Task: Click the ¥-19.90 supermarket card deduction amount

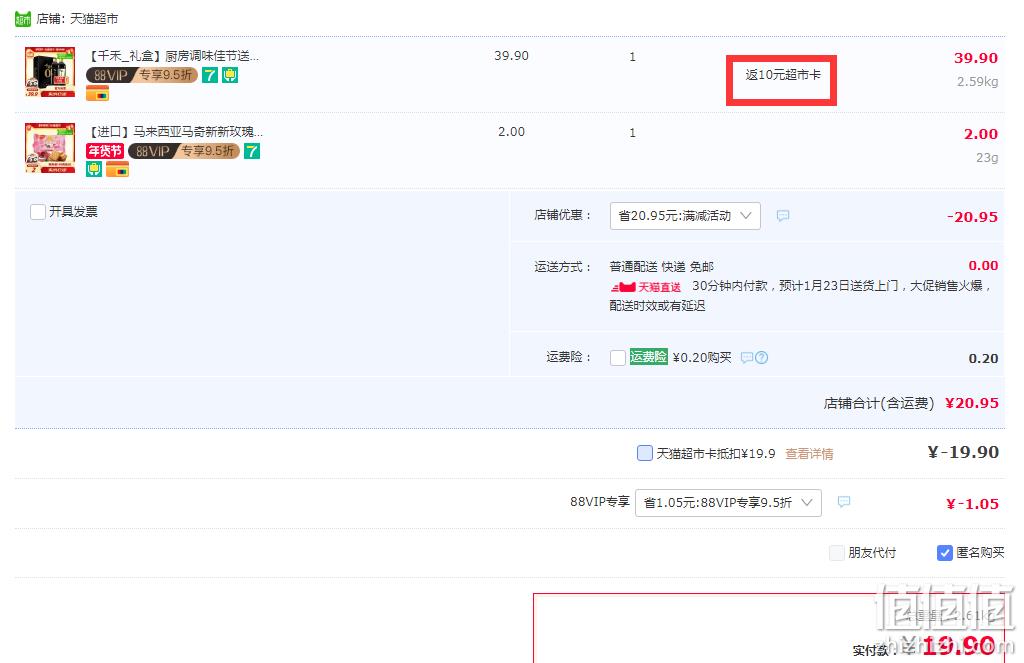Action: click(963, 452)
